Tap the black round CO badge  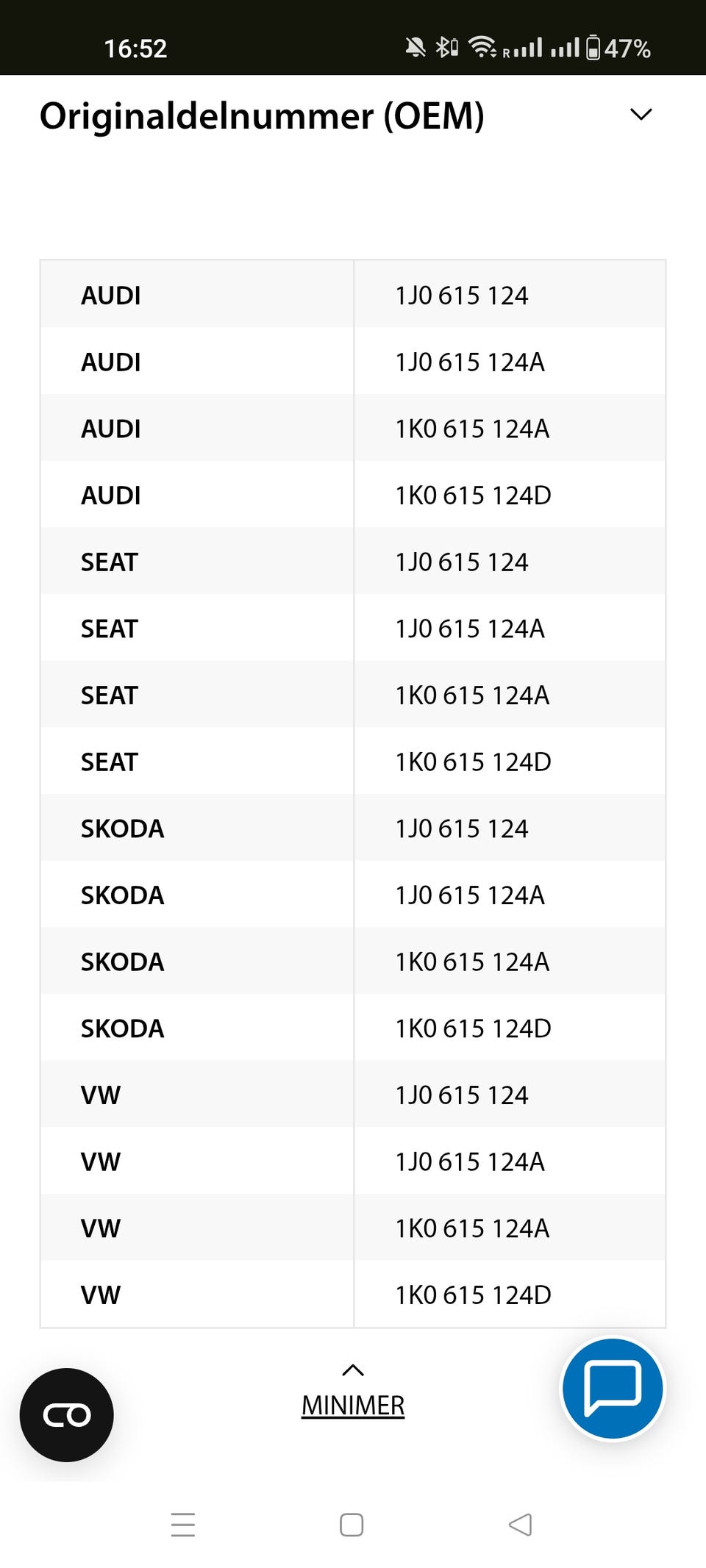(x=67, y=1414)
